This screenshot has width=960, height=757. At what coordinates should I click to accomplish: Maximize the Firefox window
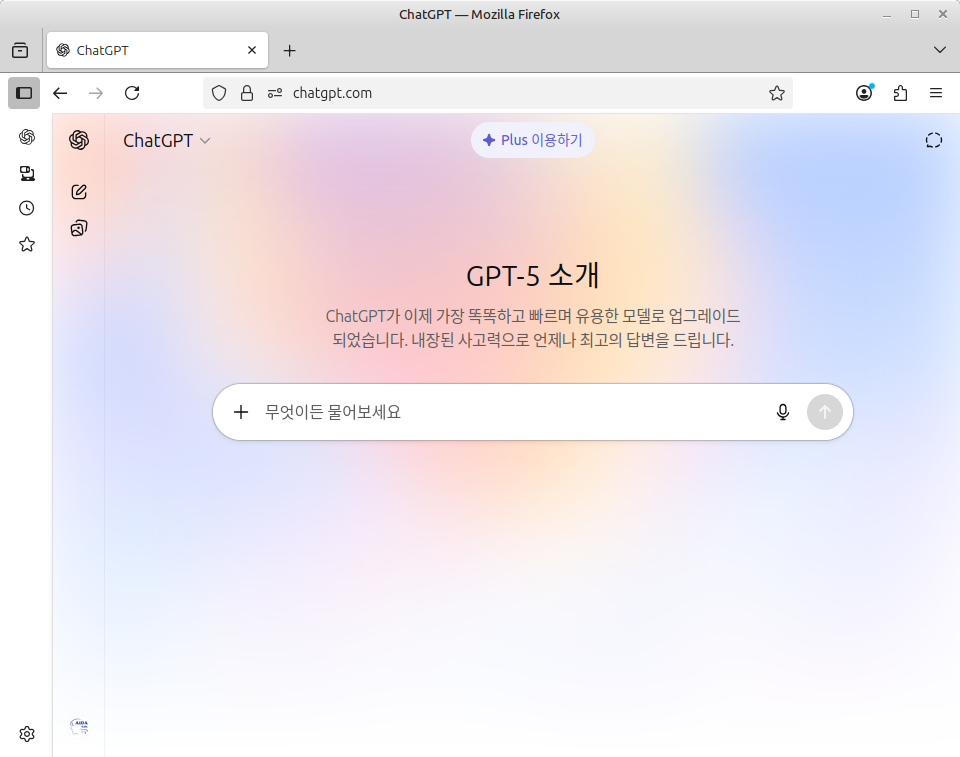point(915,14)
